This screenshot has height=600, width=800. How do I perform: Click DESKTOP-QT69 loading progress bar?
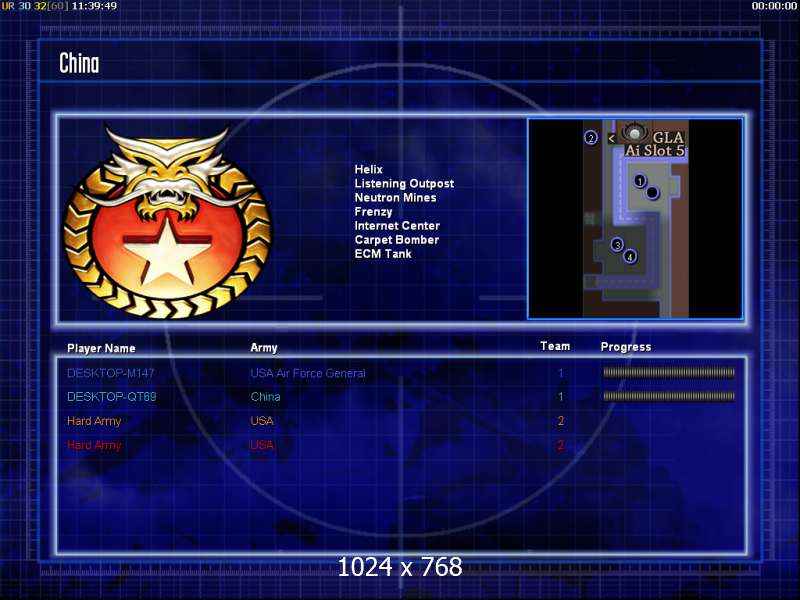click(x=669, y=396)
